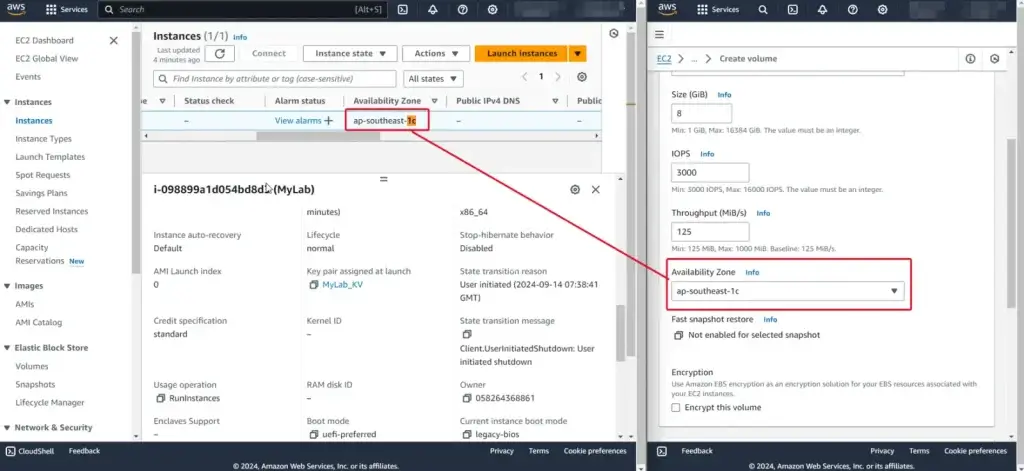Open help icon in left window top bar
1024x471 pixels.
[463, 10]
